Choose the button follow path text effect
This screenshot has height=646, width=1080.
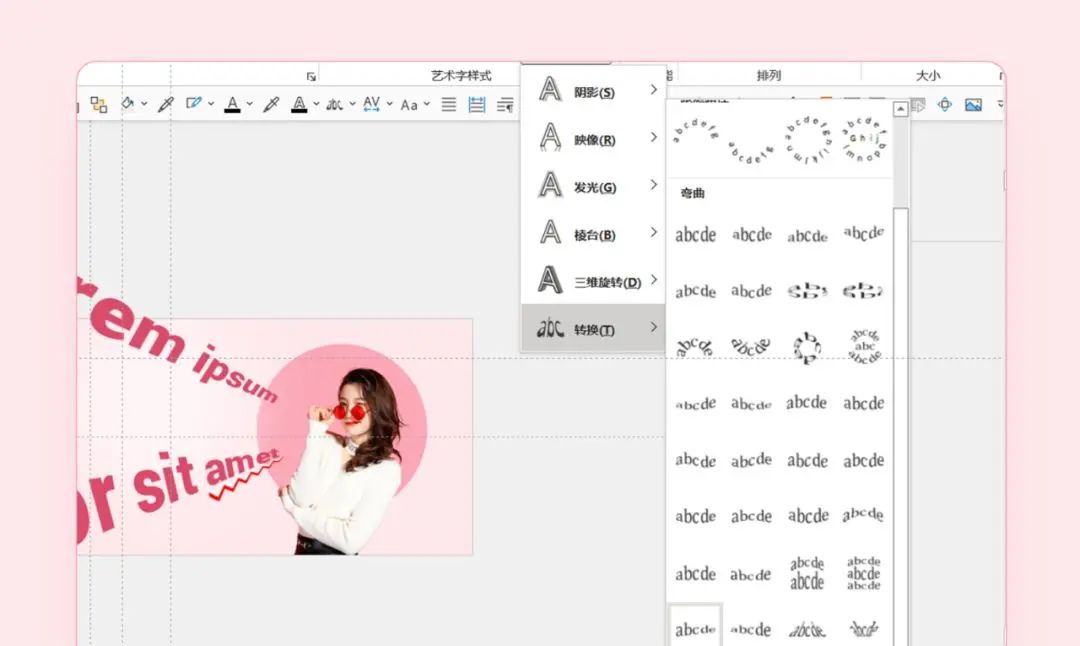click(x=864, y=140)
